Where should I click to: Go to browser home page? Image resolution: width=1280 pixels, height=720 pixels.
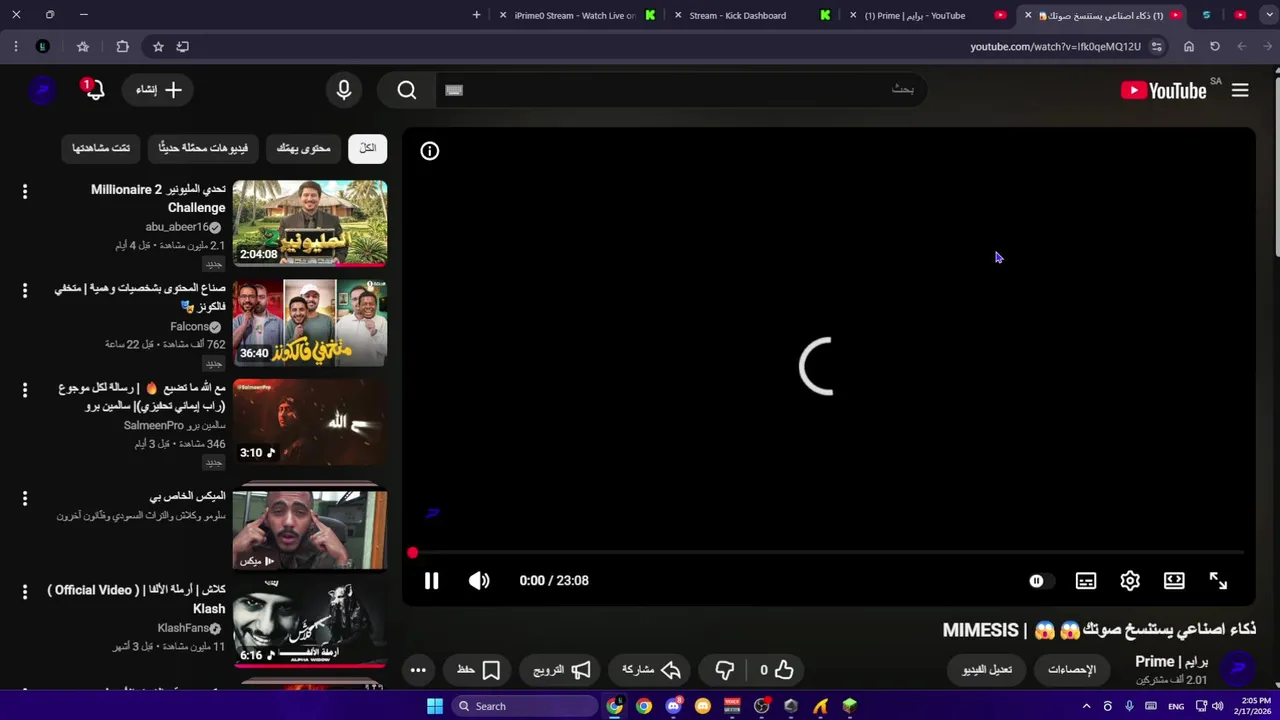[1189, 46]
